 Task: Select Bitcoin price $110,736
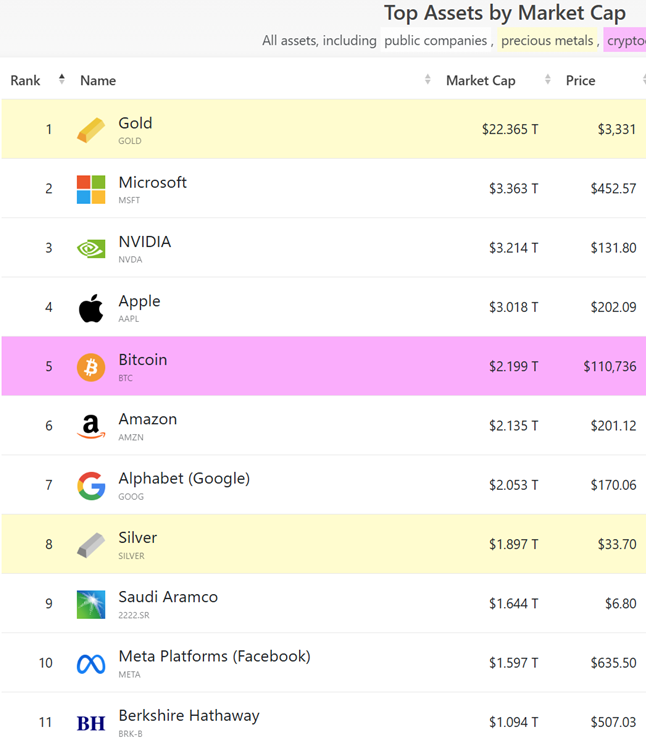click(x=610, y=366)
